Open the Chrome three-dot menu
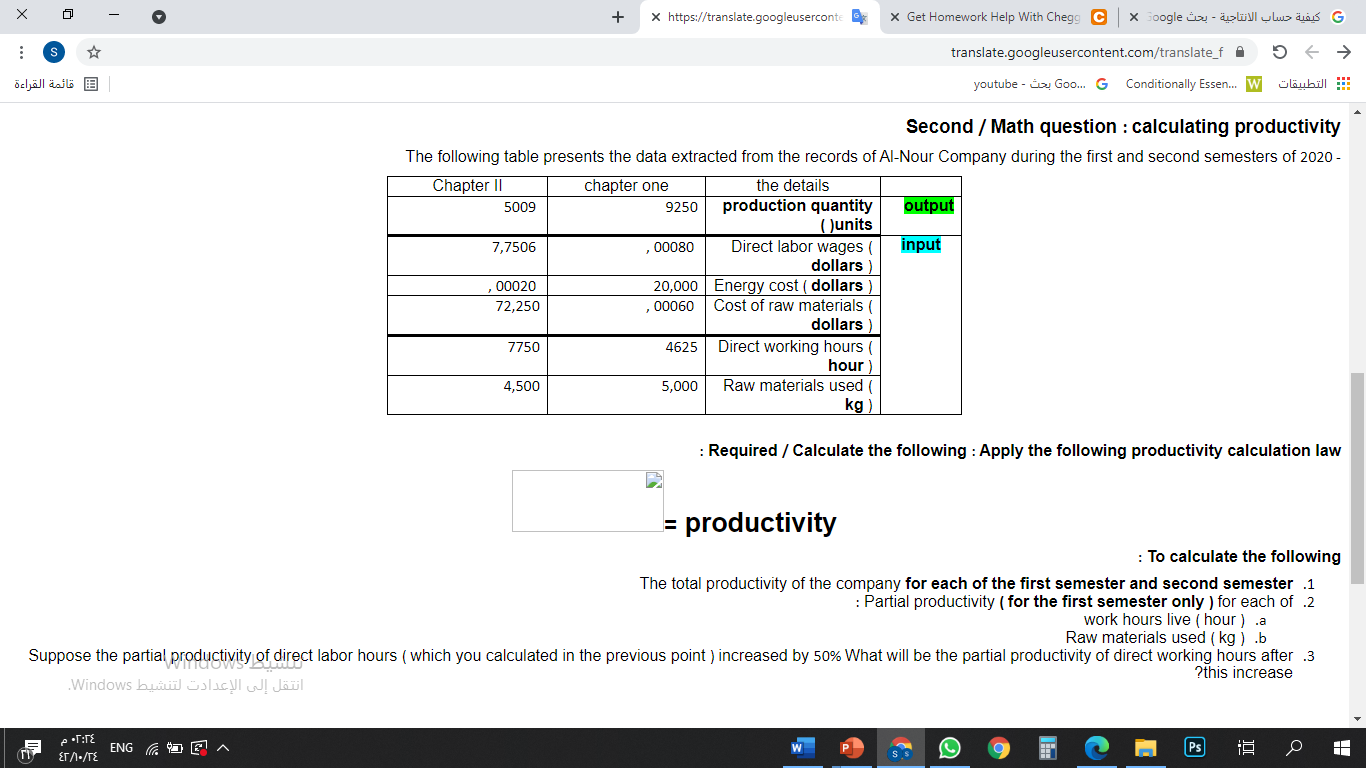 tap(21, 52)
